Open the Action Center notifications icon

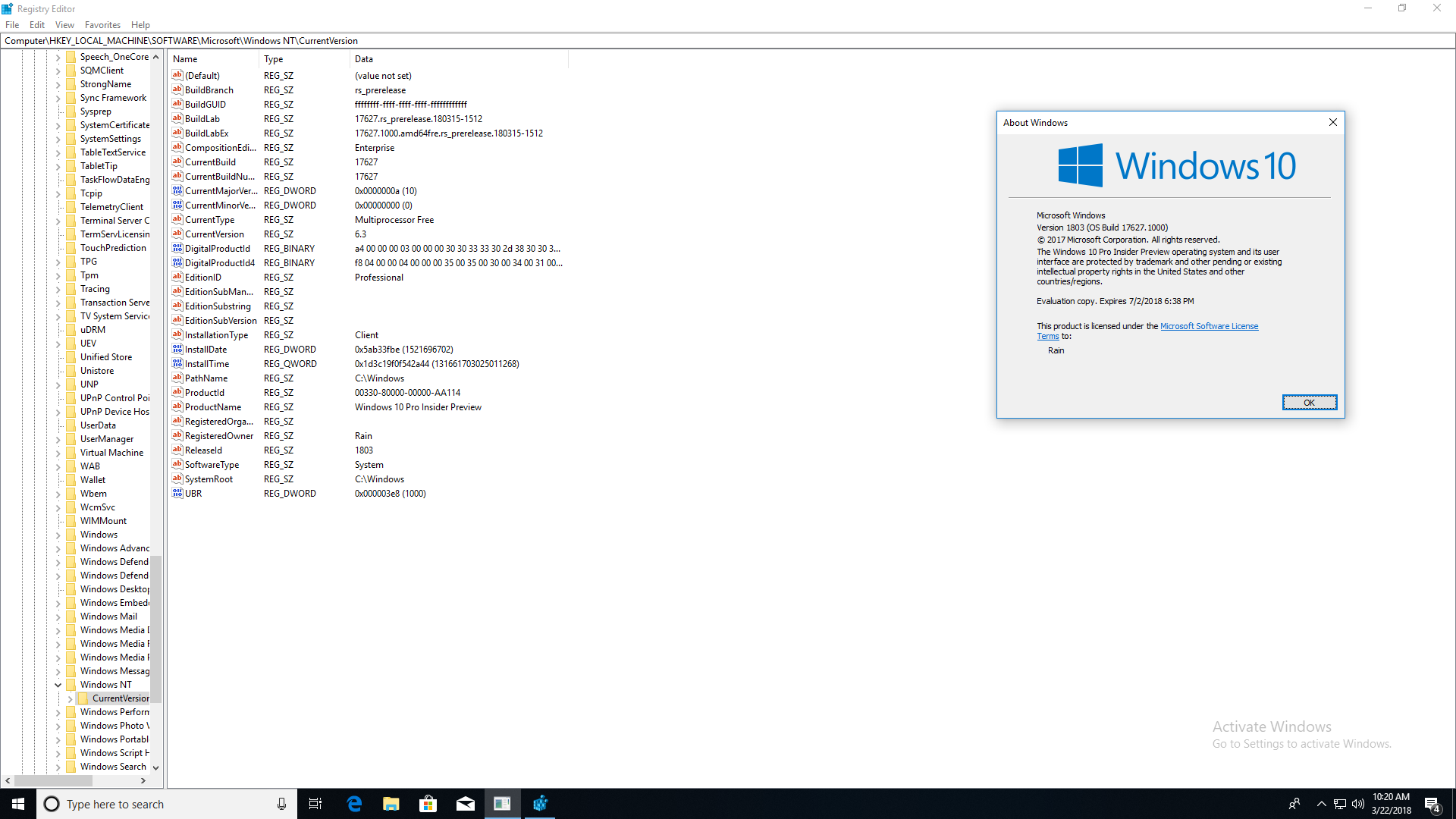(1432, 804)
